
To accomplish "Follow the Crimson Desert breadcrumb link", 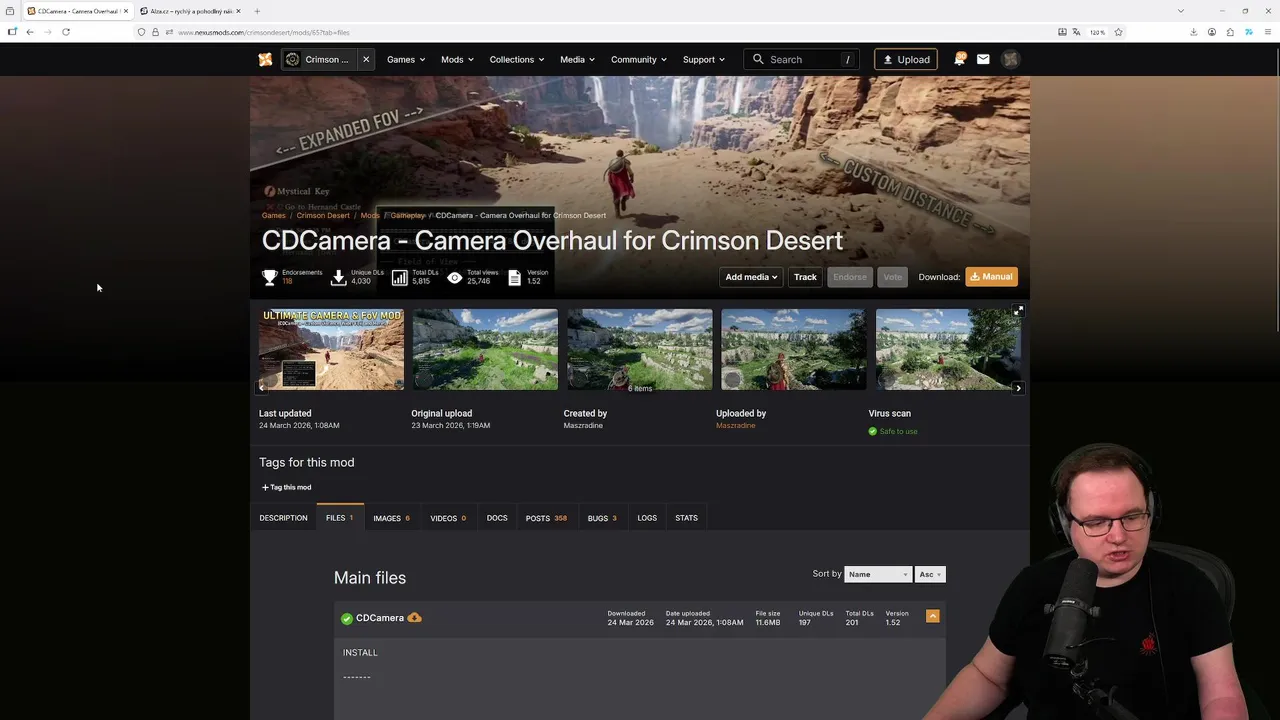I will point(323,215).
